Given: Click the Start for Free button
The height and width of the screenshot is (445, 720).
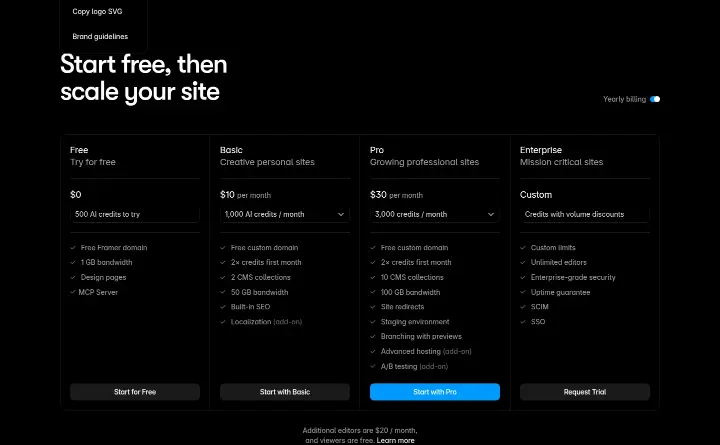Looking at the screenshot, I should click(135, 392).
